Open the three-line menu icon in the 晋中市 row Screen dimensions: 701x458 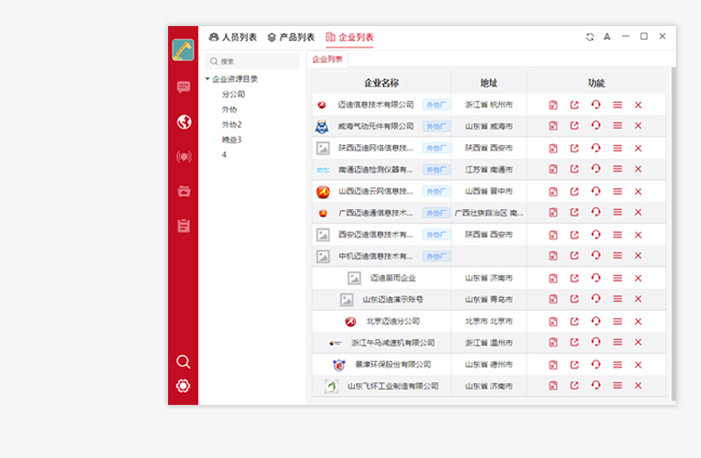click(x=617, y=191)
